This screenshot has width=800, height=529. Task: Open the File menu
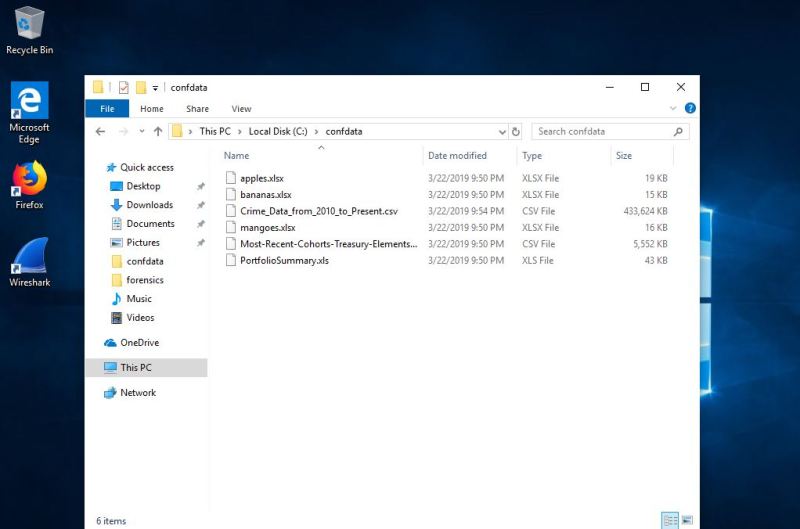[x=107, y=109]
